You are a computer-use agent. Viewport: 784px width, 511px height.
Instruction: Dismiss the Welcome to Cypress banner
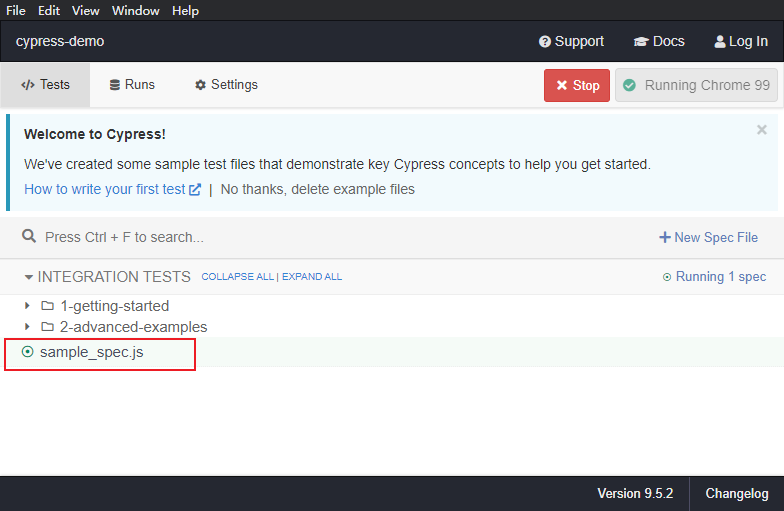click(762, 130)
